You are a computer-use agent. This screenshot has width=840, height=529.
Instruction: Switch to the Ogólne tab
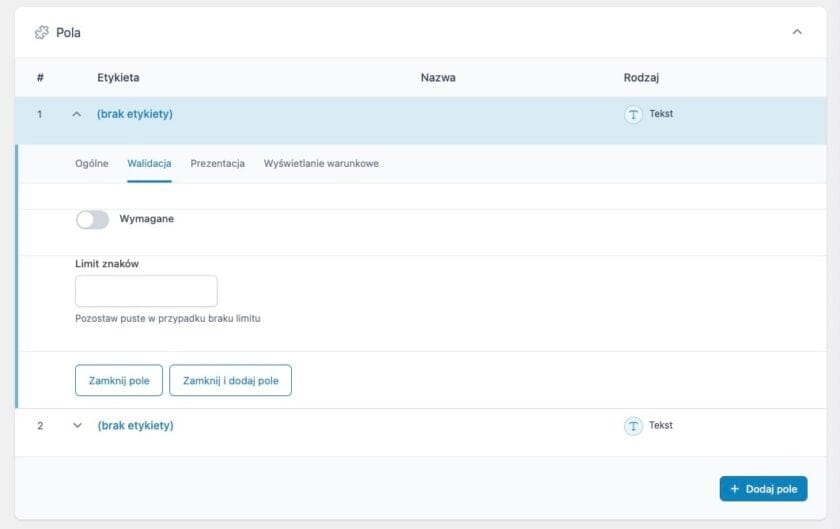(92, 164)
